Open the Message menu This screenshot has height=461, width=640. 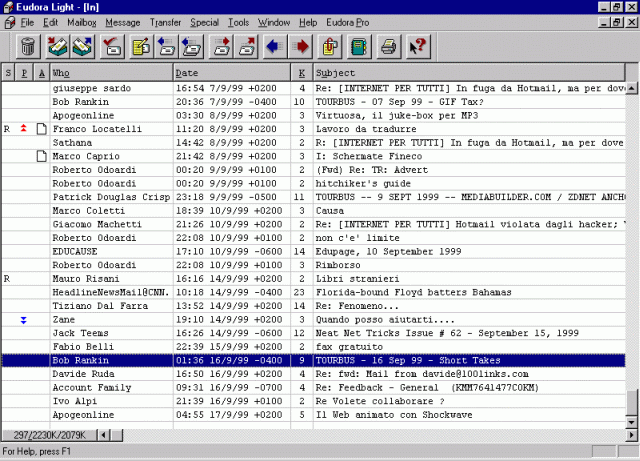click(123, 22)
